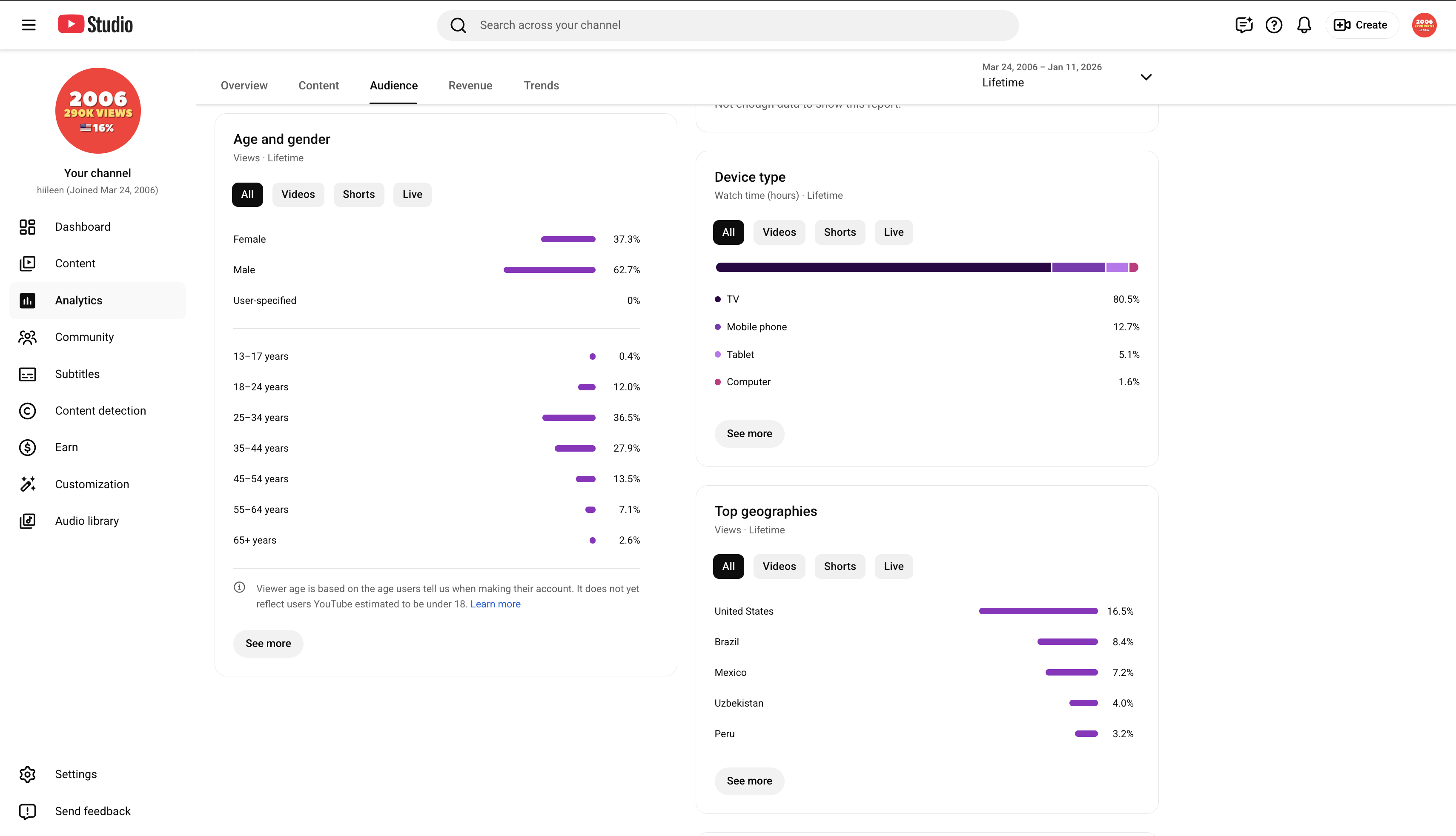1456x836 pixels.
Task: Click the Search across your channel field
Action: (728, 25)
